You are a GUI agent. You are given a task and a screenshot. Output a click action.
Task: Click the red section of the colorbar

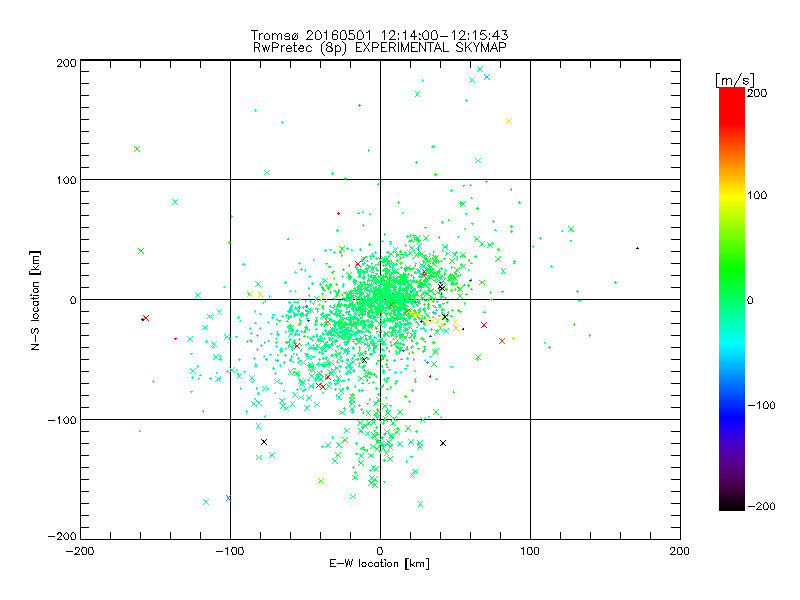732,107
